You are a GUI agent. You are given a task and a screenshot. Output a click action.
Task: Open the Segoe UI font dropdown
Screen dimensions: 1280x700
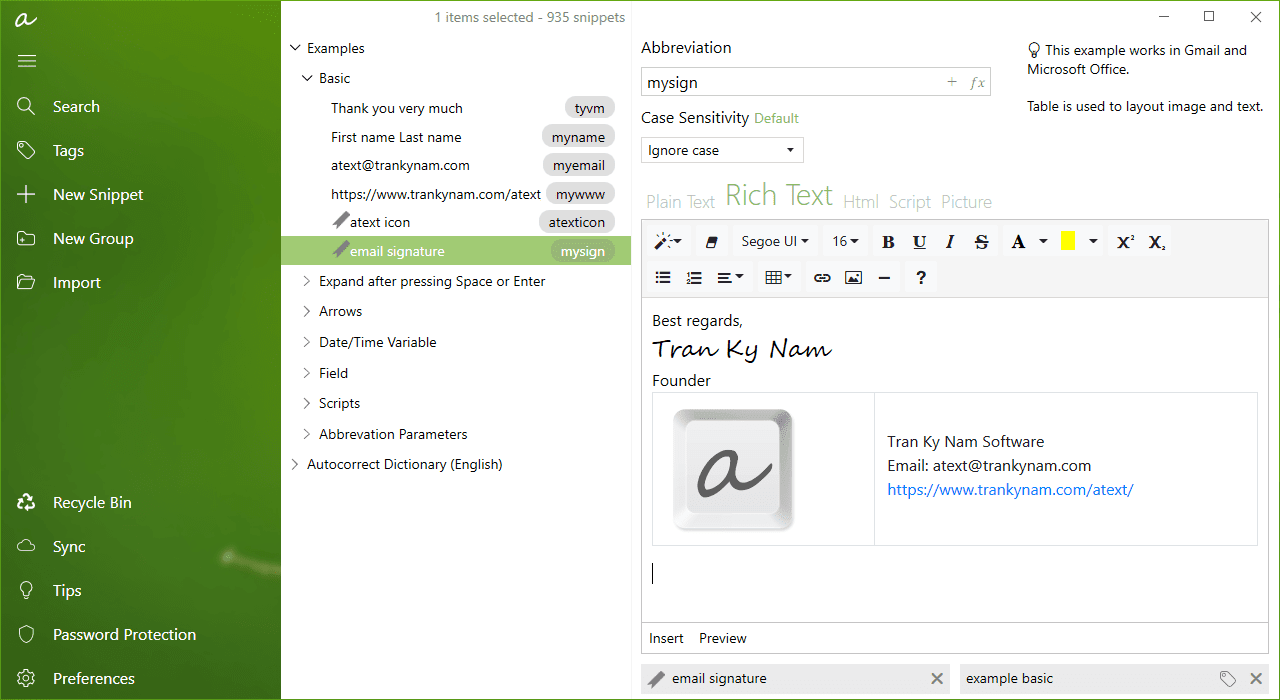point(775,241)
